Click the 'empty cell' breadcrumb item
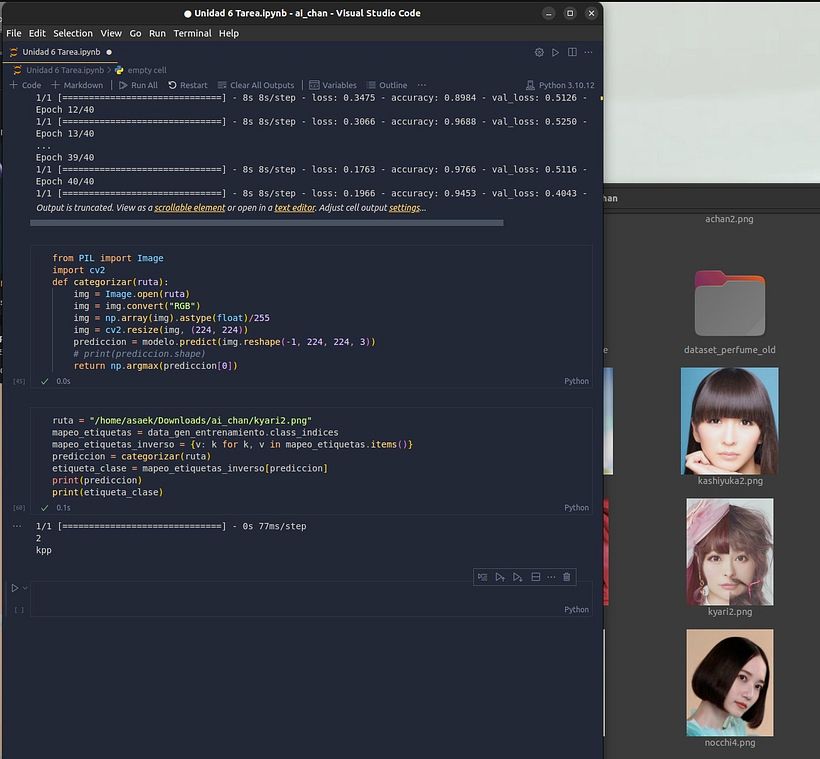This screenshot has height=759, width=820. 146,70
